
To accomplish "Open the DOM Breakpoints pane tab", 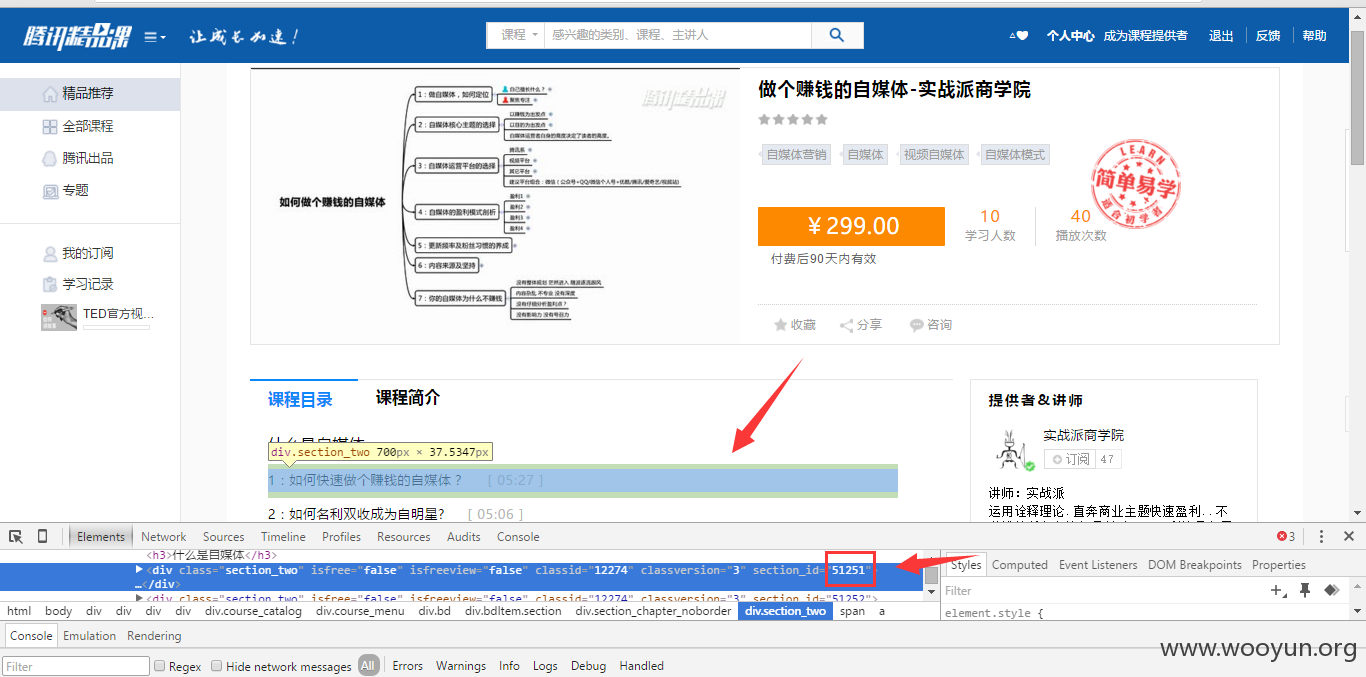I will coord(1195,565).
